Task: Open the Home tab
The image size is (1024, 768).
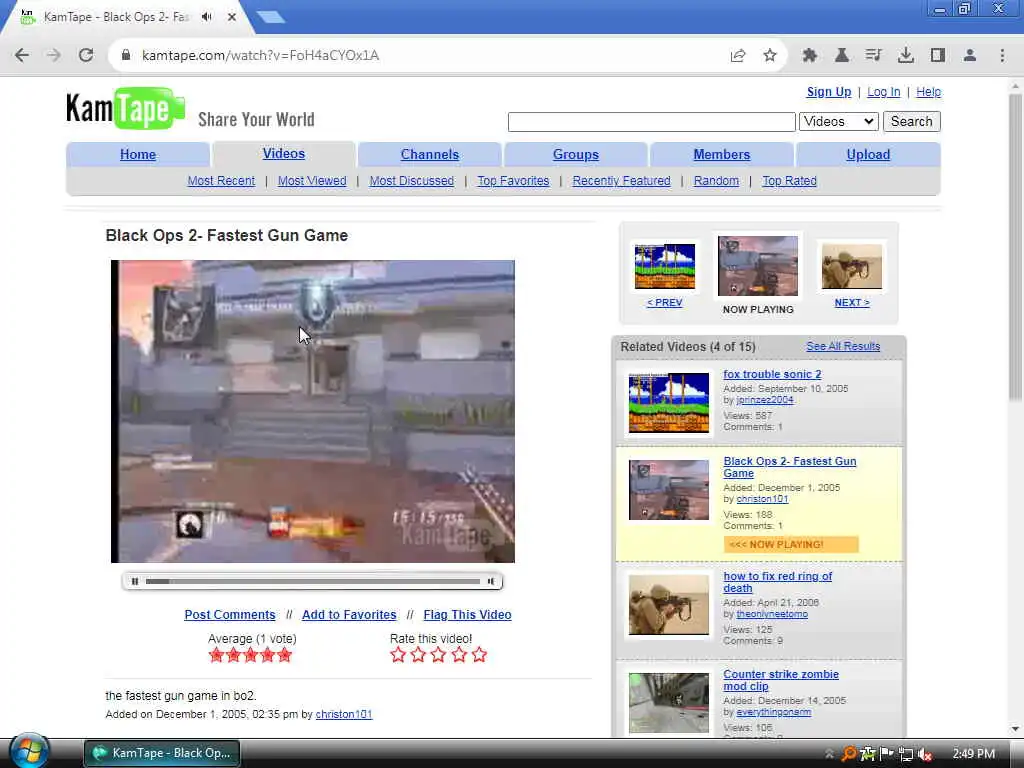Action: click(138, 155)
